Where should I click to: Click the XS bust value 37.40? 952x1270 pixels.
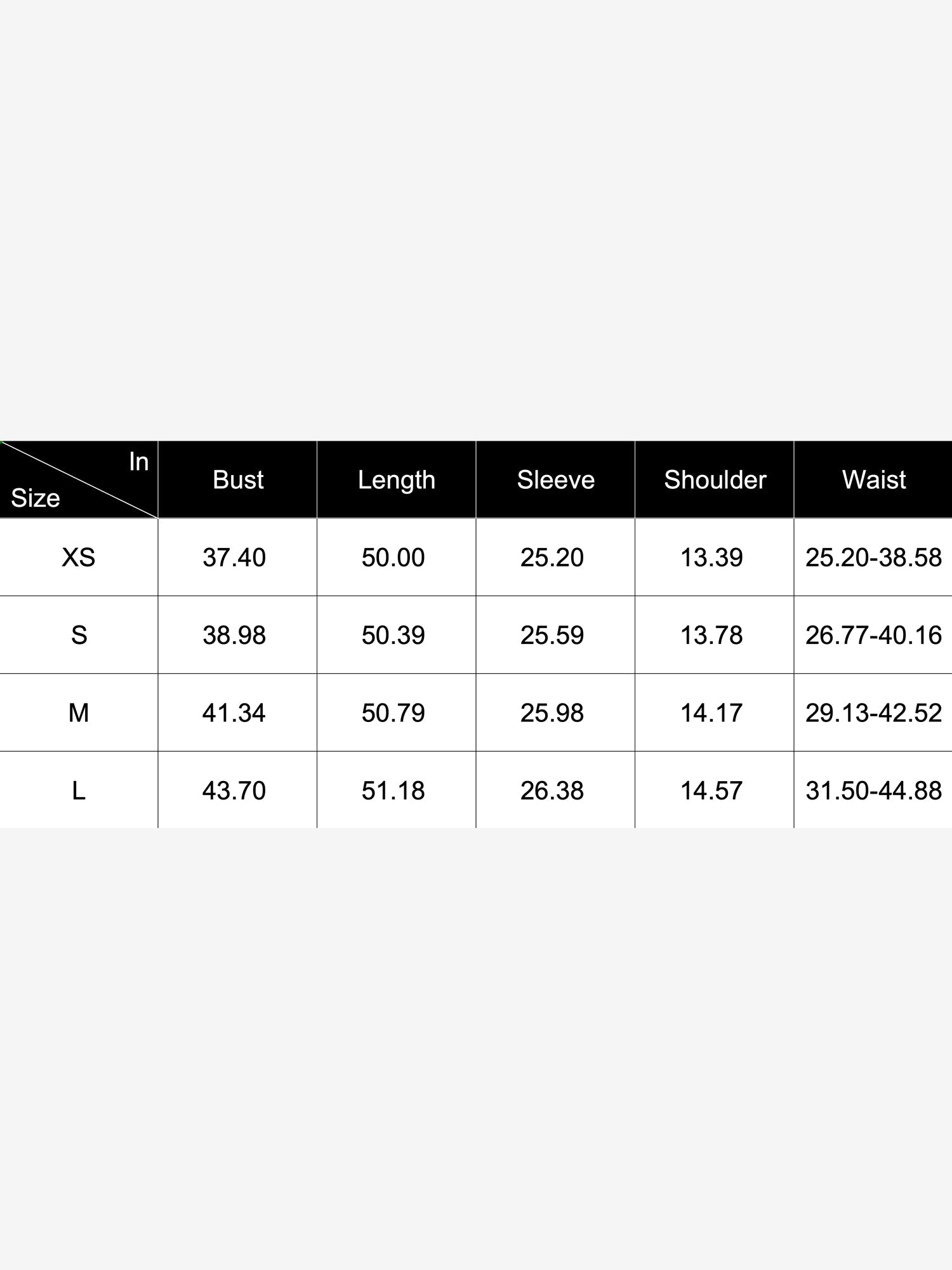[x=234, y=557]
